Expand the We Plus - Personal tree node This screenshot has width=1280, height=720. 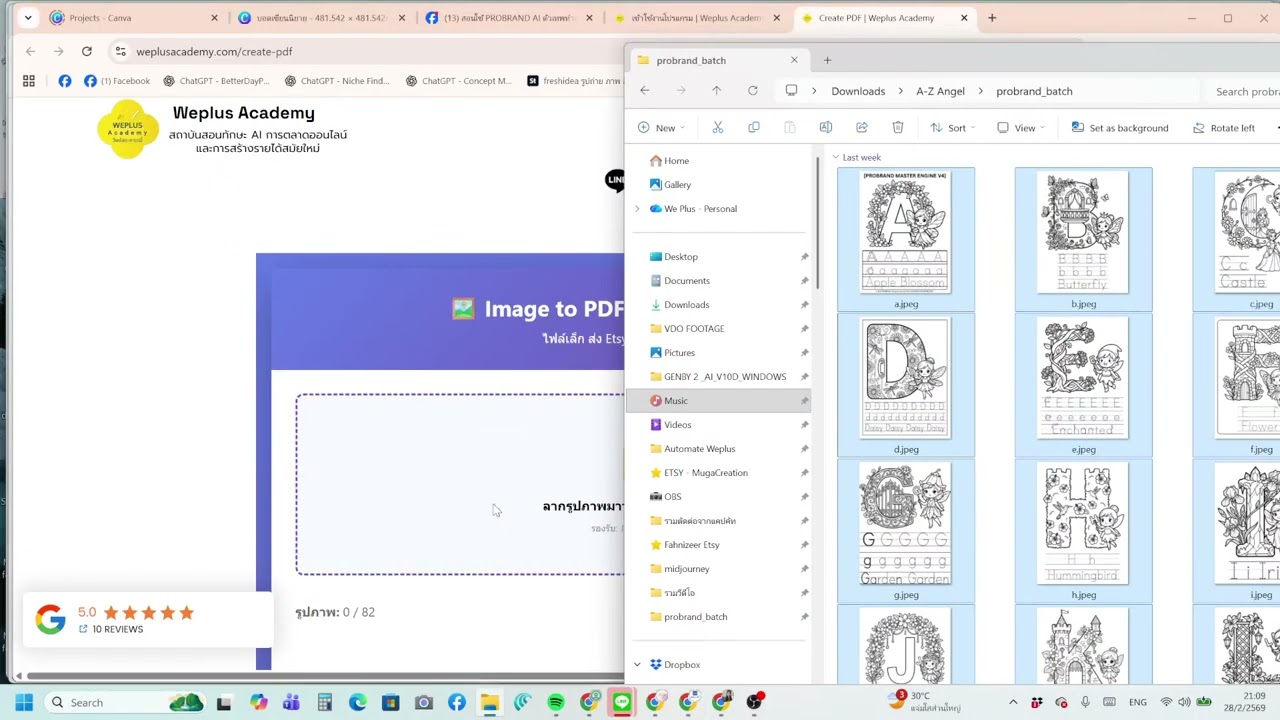(637, 209)
